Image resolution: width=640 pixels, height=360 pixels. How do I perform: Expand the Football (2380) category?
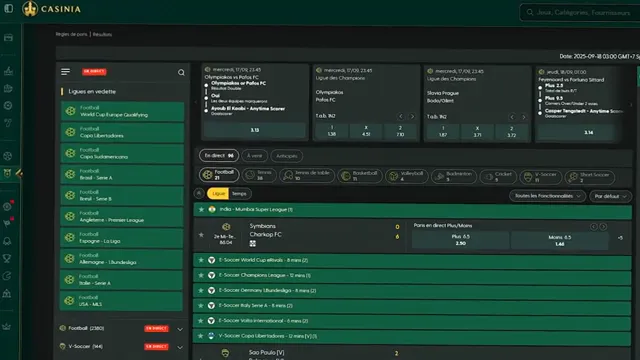[x=180, y=329]
